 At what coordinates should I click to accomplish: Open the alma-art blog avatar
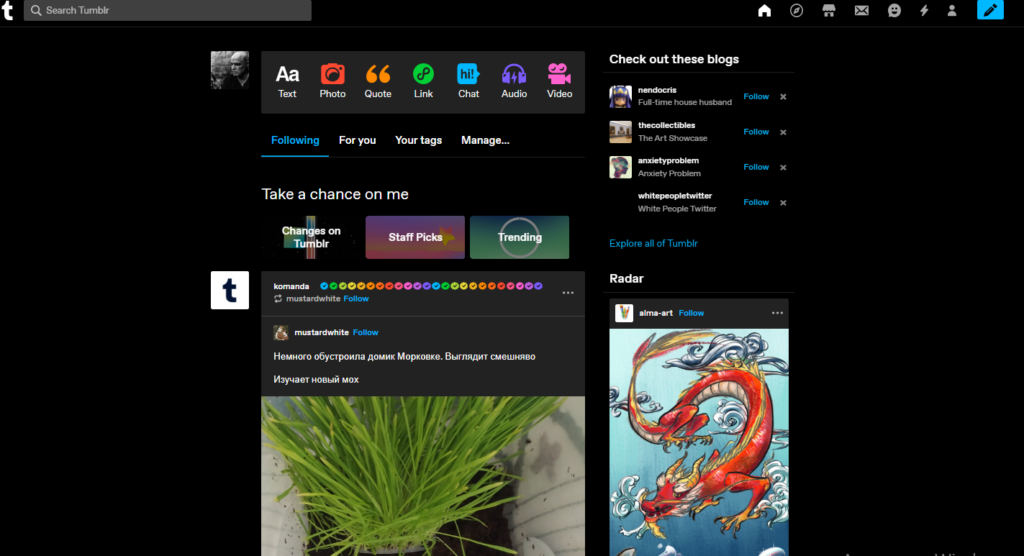click(x=624, y=313)
